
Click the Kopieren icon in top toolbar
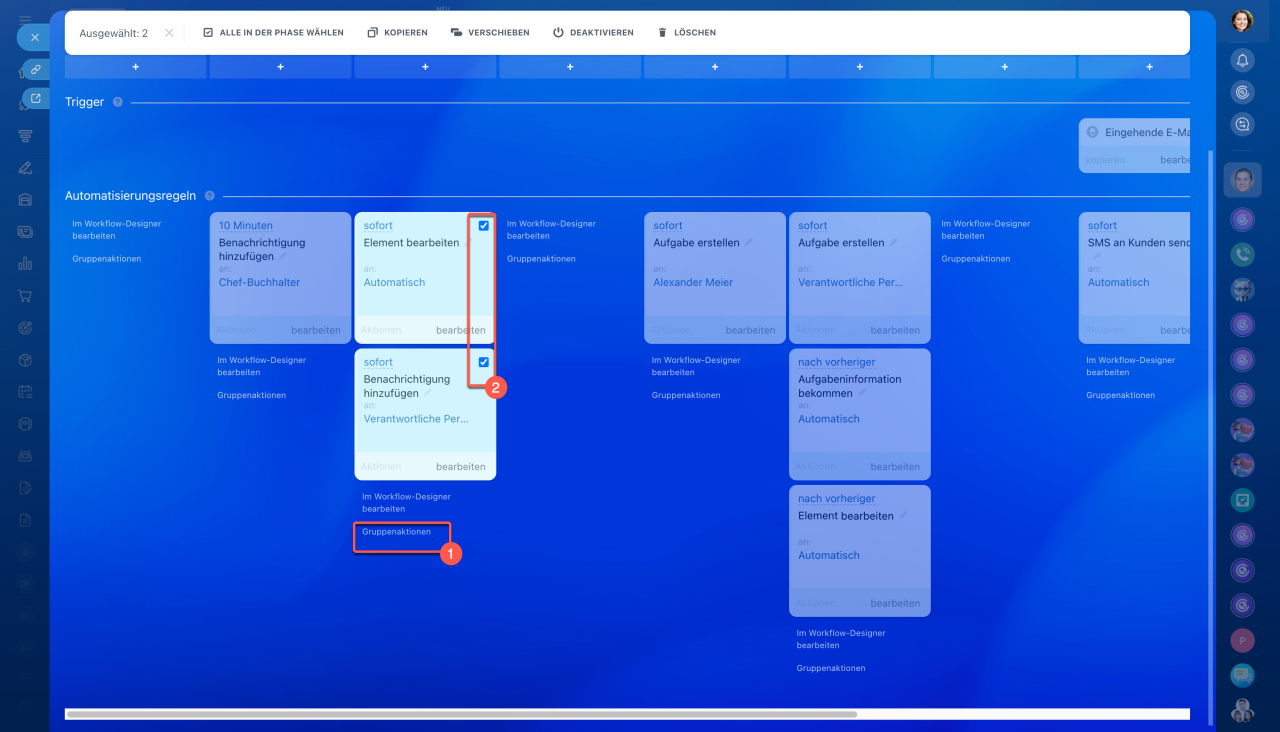[x=373, y=33]
